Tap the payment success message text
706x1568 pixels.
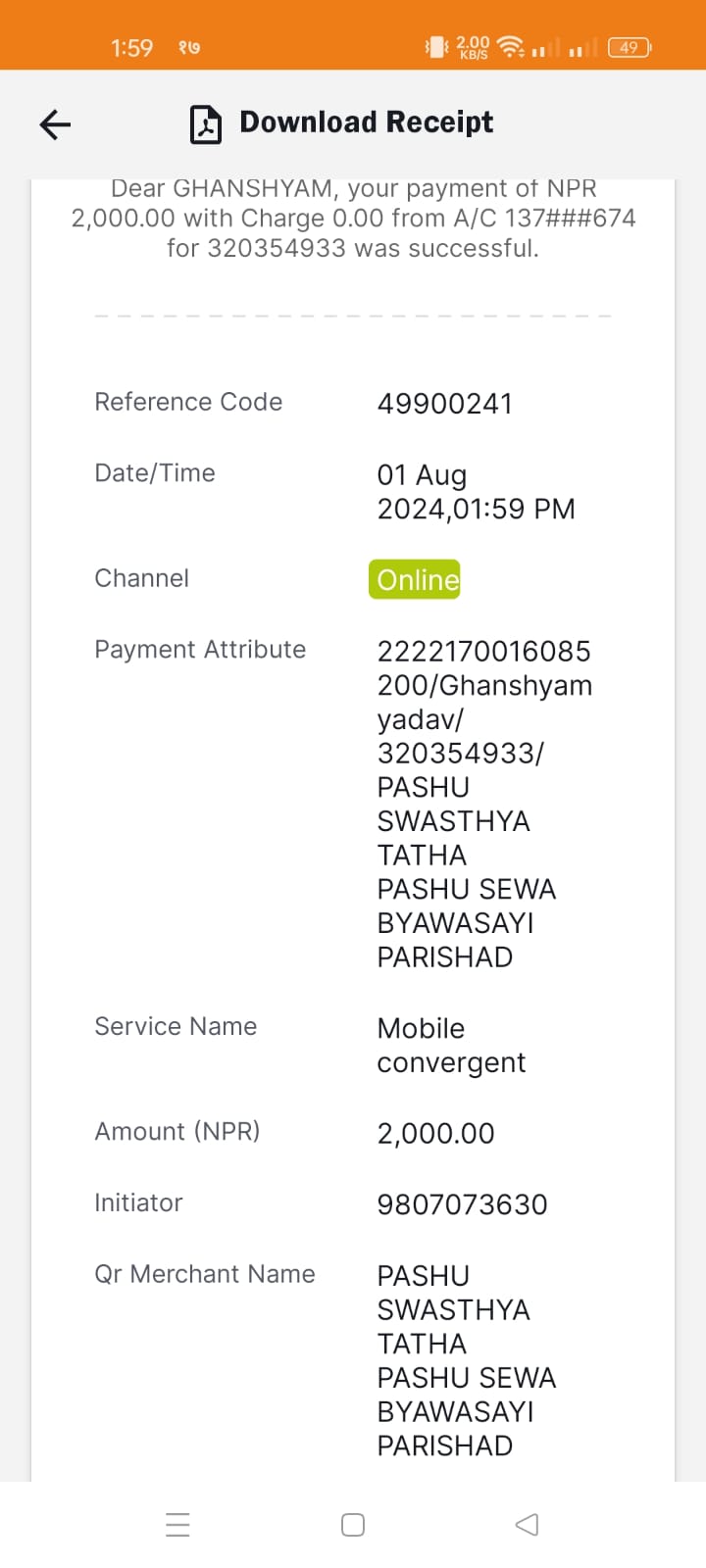click(x=353, y=220)
